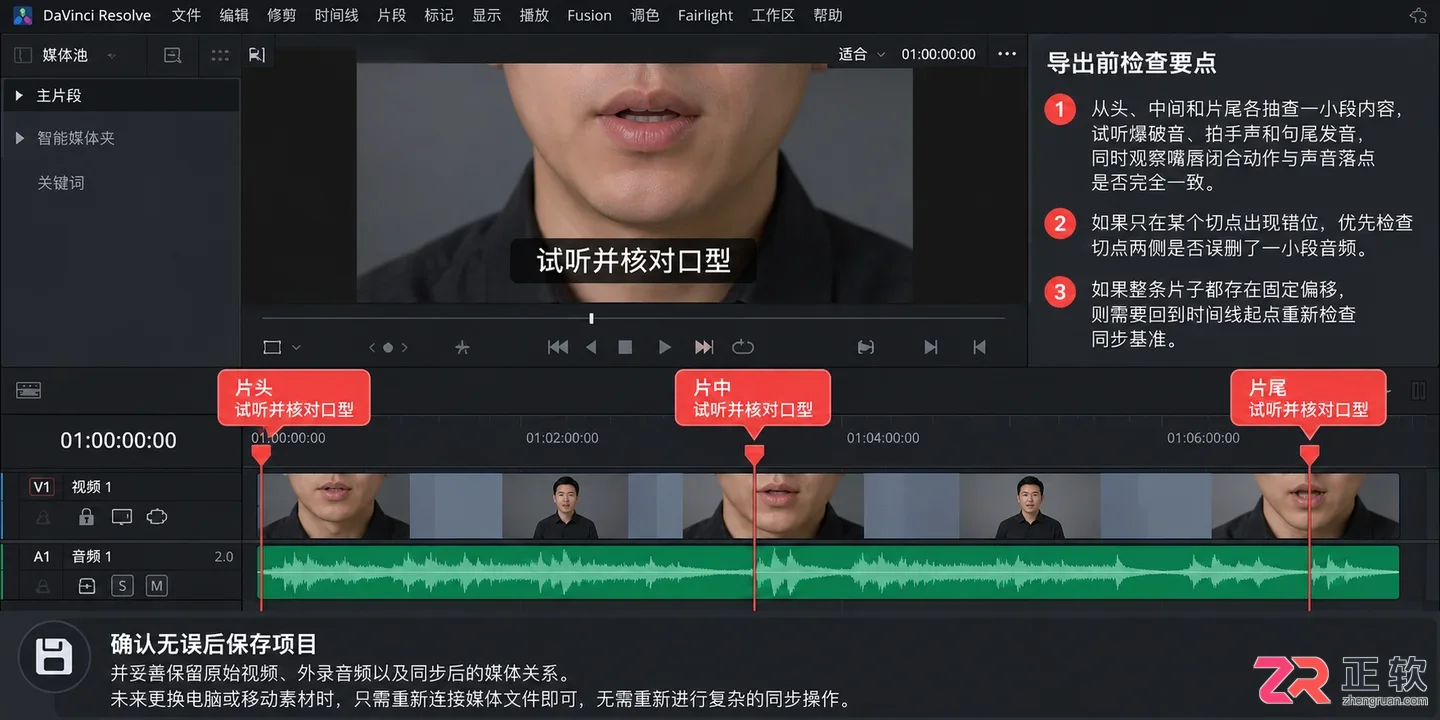This screenshot has width=1440, height=720.
Task: Select the green audio clip on A1
Action: pos(828,573)
